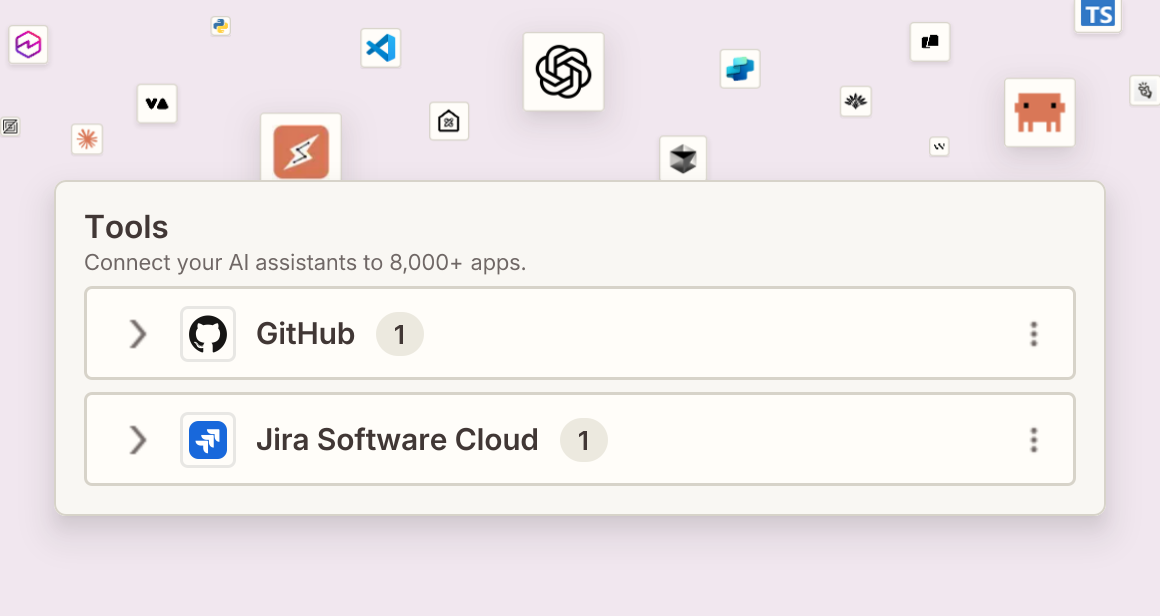
Task: Click the lotus leaf icon tile
Action: (856, 101)
